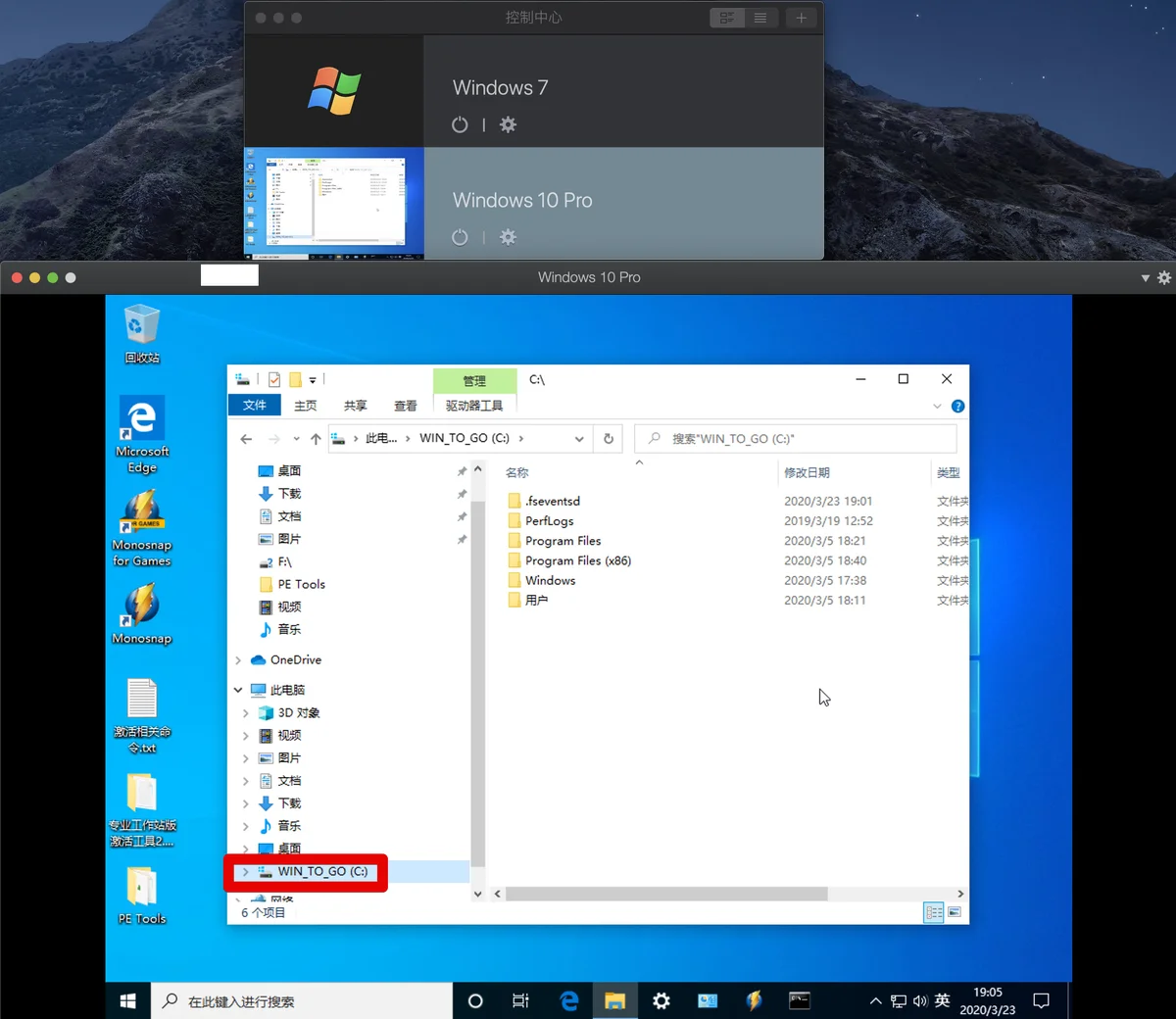Screen dimensions: 1176x1019
Task: Select the 专业工作站版激活工具 folder on the desktop
Action: click(142, 810)
